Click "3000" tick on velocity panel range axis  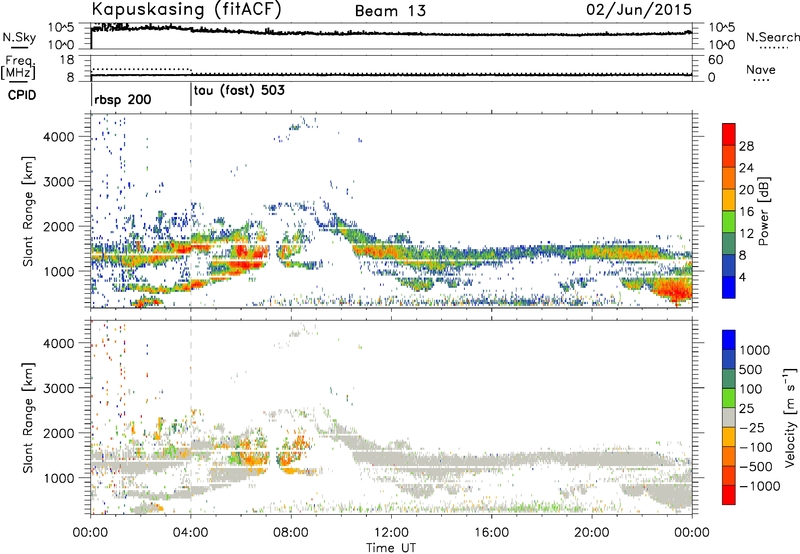click(x=59, y=388)
